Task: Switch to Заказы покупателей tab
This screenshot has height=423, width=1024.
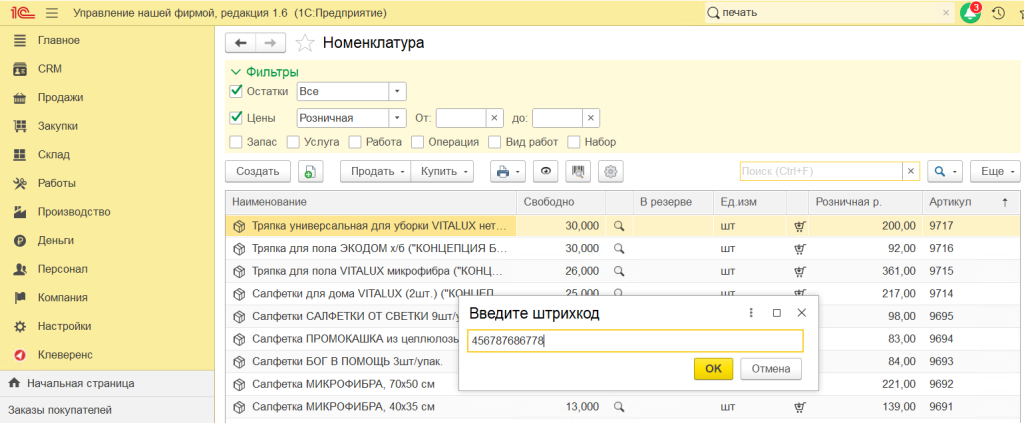Action: click(107, 411)
